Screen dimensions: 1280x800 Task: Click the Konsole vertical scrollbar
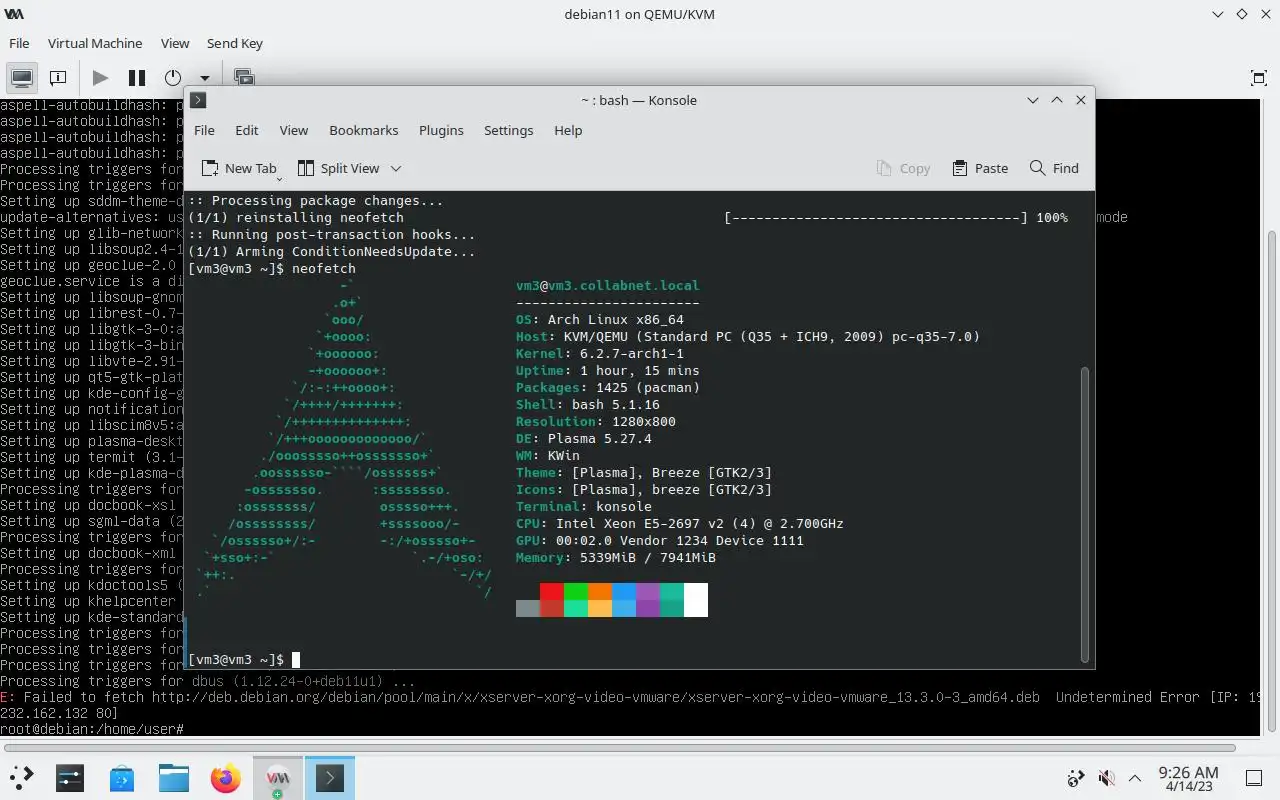click(x=1085, y=514)
